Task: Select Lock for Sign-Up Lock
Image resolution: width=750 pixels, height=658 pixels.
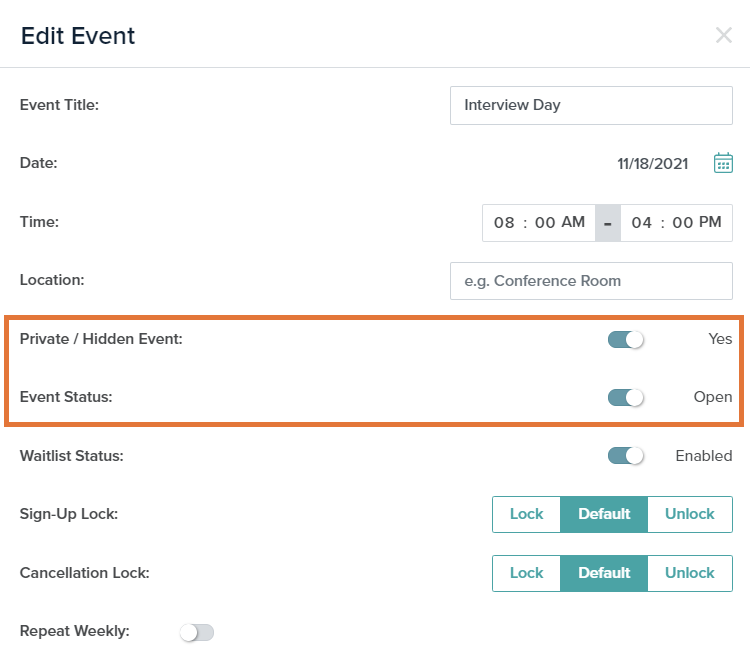Action: coord(526,514)
